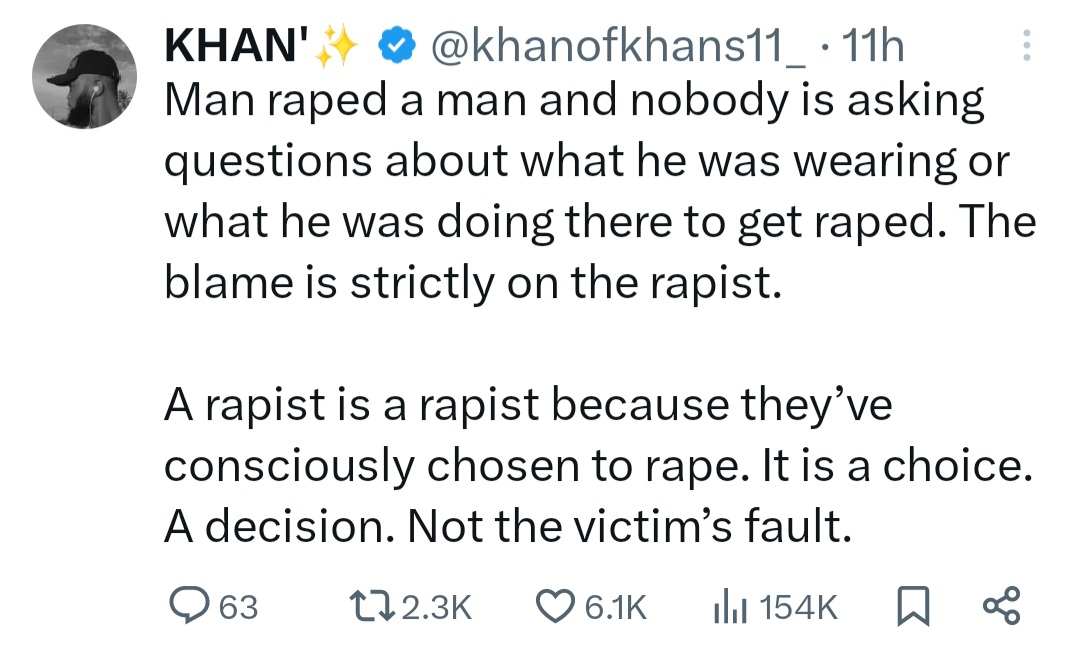The width and height of the screenshot is (1080, 652).
Task: Click the 11h timestamp
Action: tap(873, 47)
